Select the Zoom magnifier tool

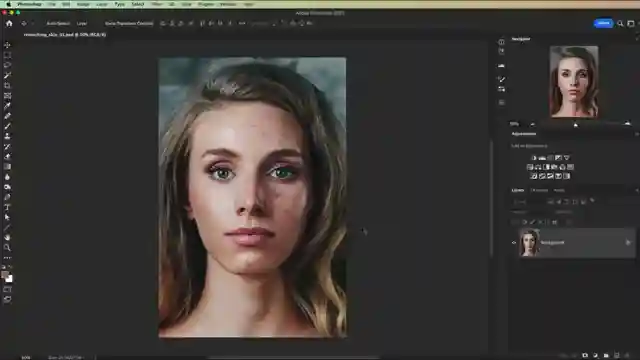pyautogui.click(x=7, y=247)
